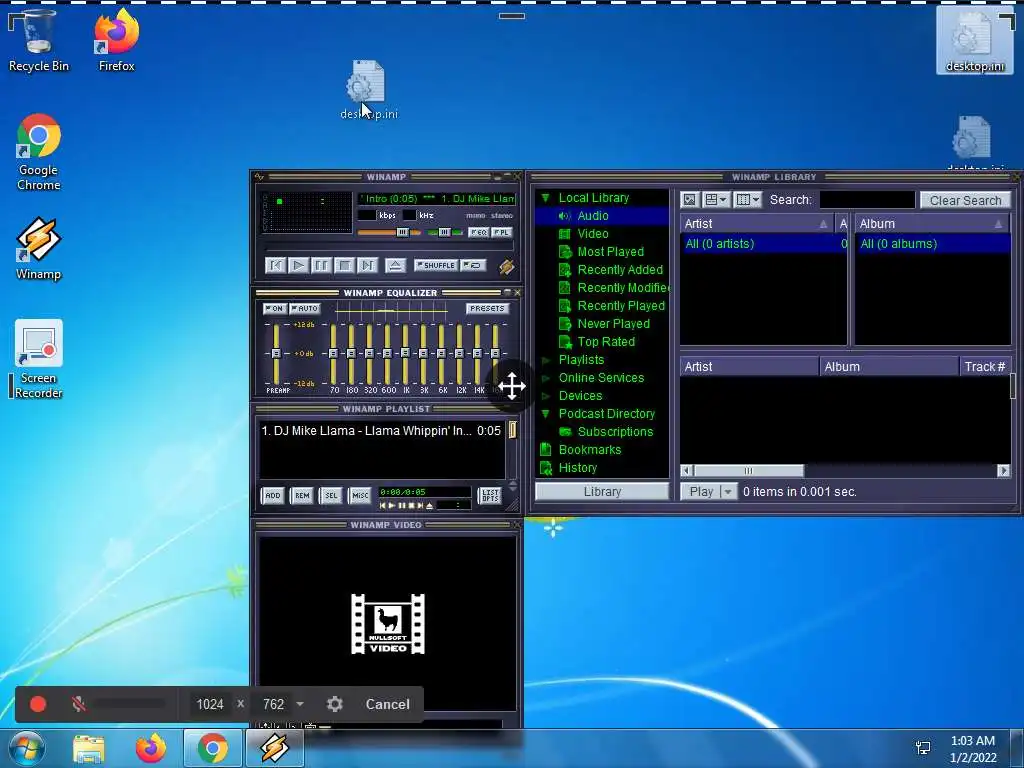The image size is (1024, 768).
Task: Open the Most Played view
Action: click(x=611, y=252)
